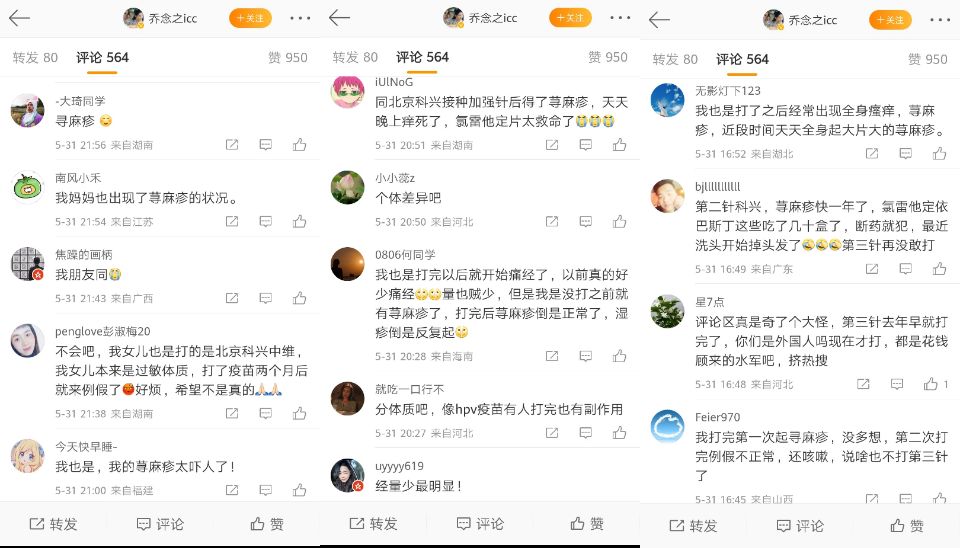Open profile picture of penglove彭淑梅20
960x548 pixels.
(28, 340)
